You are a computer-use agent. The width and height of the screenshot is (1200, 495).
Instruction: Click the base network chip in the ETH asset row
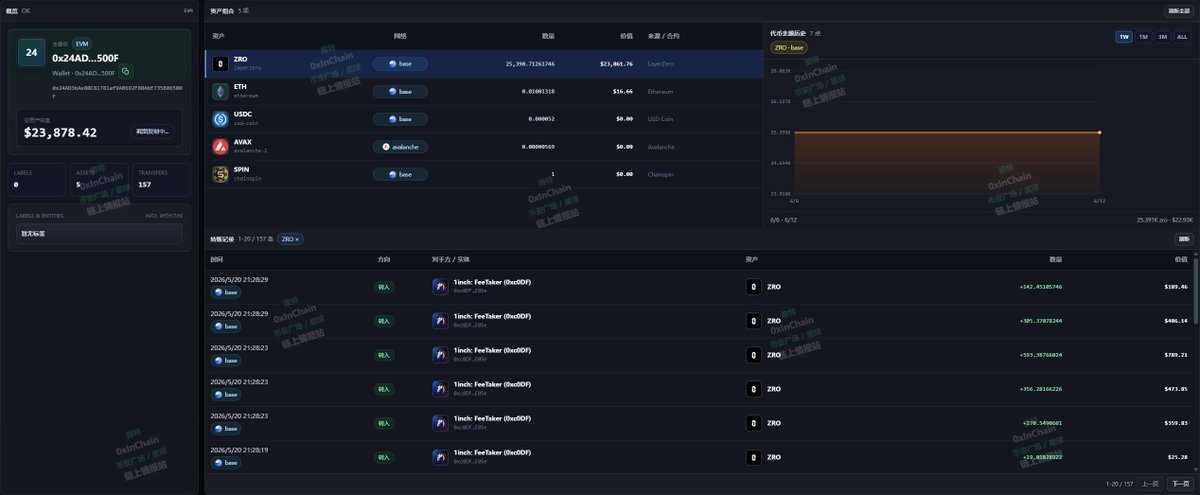coord(400,91)
